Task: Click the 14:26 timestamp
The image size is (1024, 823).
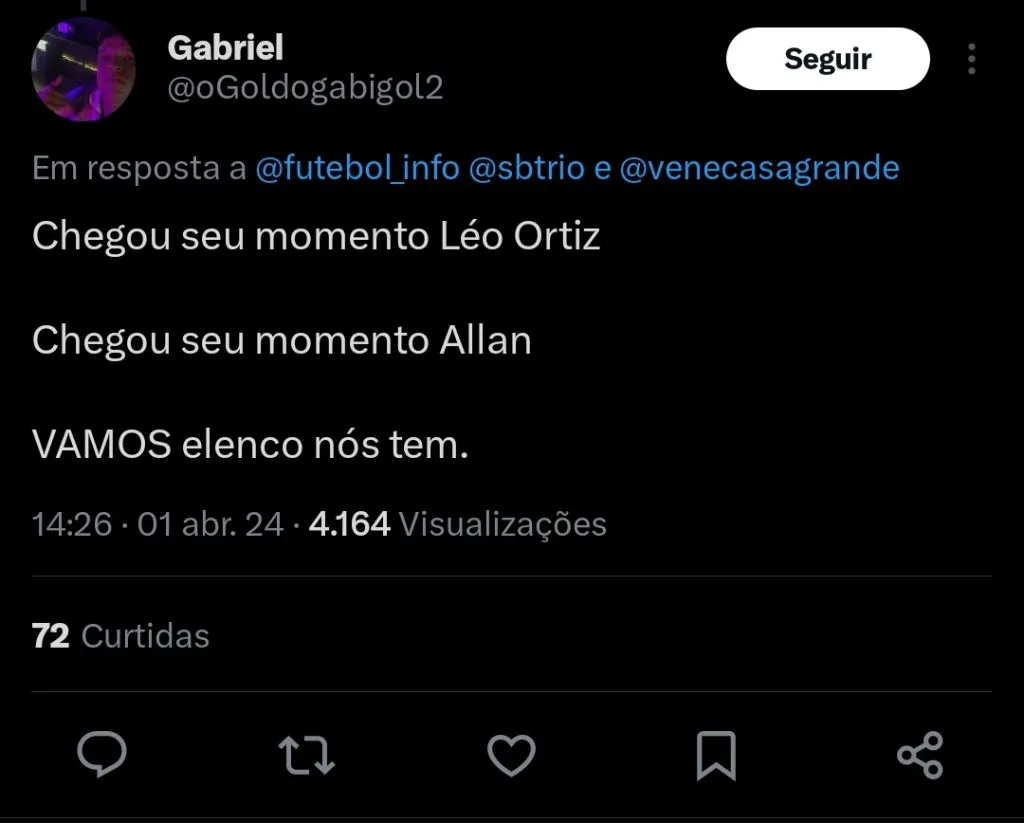Action: 71,524
